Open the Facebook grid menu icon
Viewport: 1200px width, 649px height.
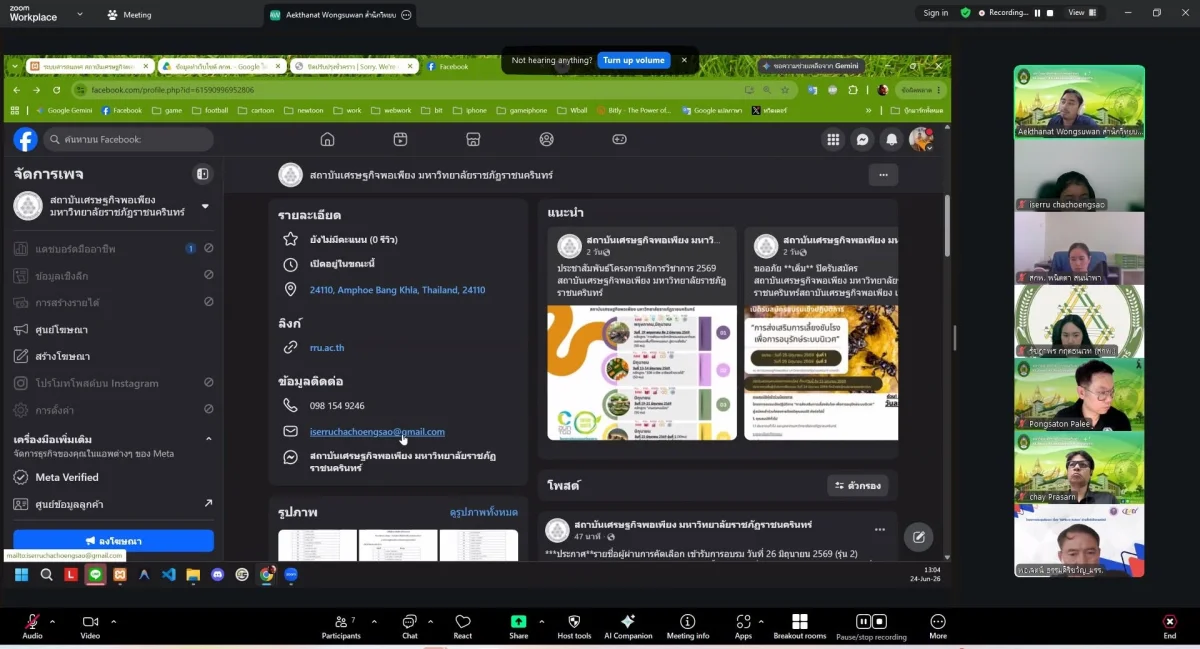click(832, 140)
